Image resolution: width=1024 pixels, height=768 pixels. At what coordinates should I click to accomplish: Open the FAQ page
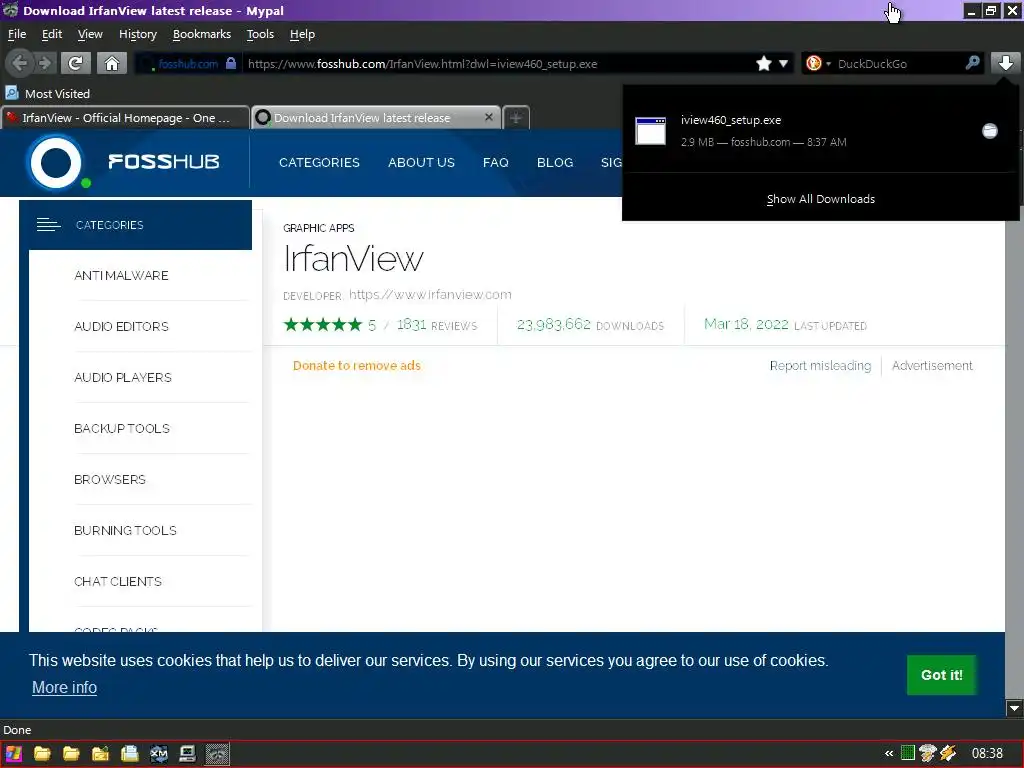(496, 163)
